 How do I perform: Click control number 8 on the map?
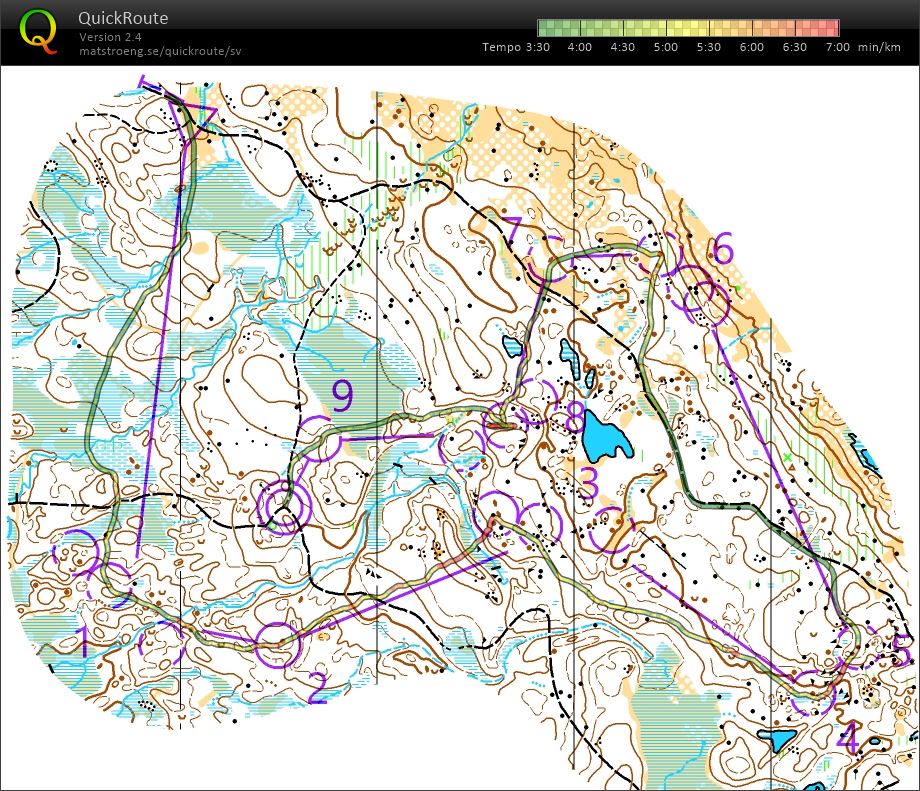click(x=574, y=415)
